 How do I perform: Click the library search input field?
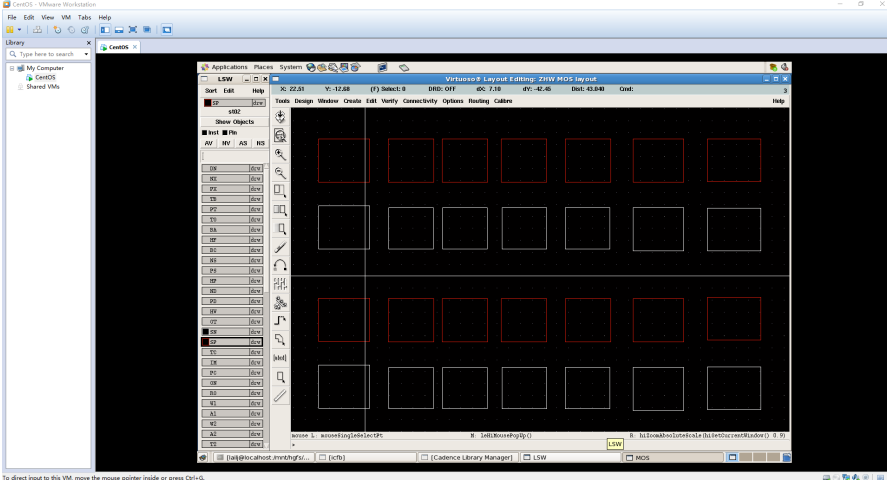(x=50, y=54)
